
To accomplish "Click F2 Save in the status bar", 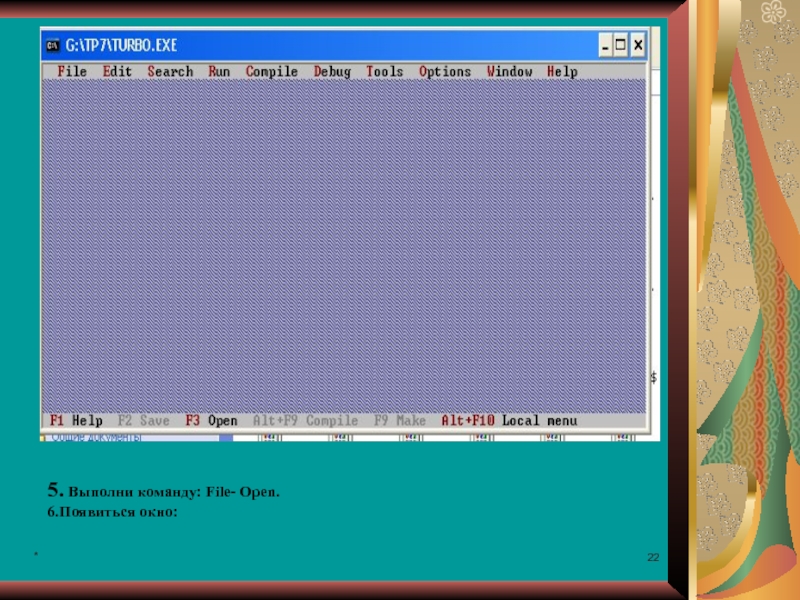I will point(144,421).
